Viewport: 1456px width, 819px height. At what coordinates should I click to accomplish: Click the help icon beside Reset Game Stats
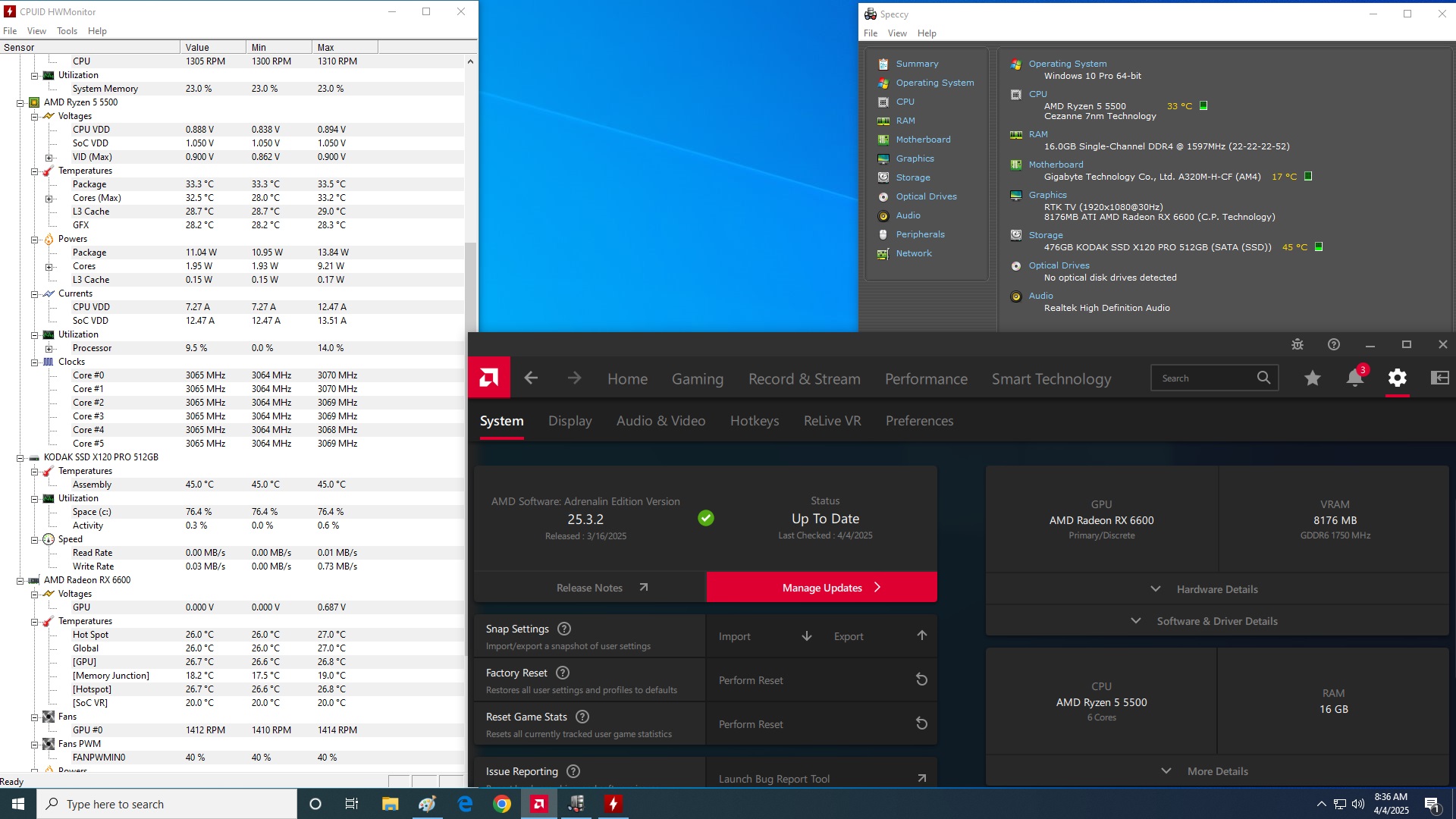pyautogui.click(x=582, y=717)
